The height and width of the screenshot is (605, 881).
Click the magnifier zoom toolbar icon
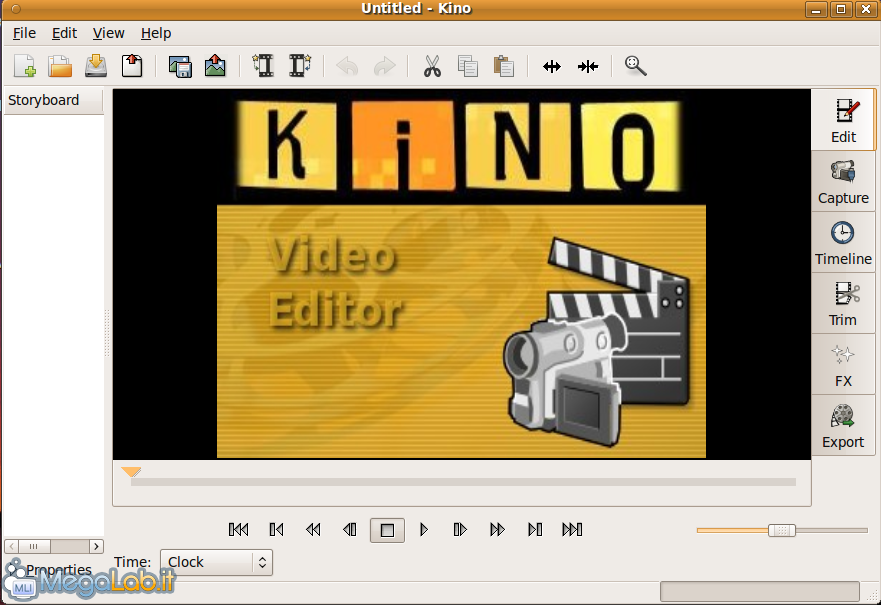(635, 66)
